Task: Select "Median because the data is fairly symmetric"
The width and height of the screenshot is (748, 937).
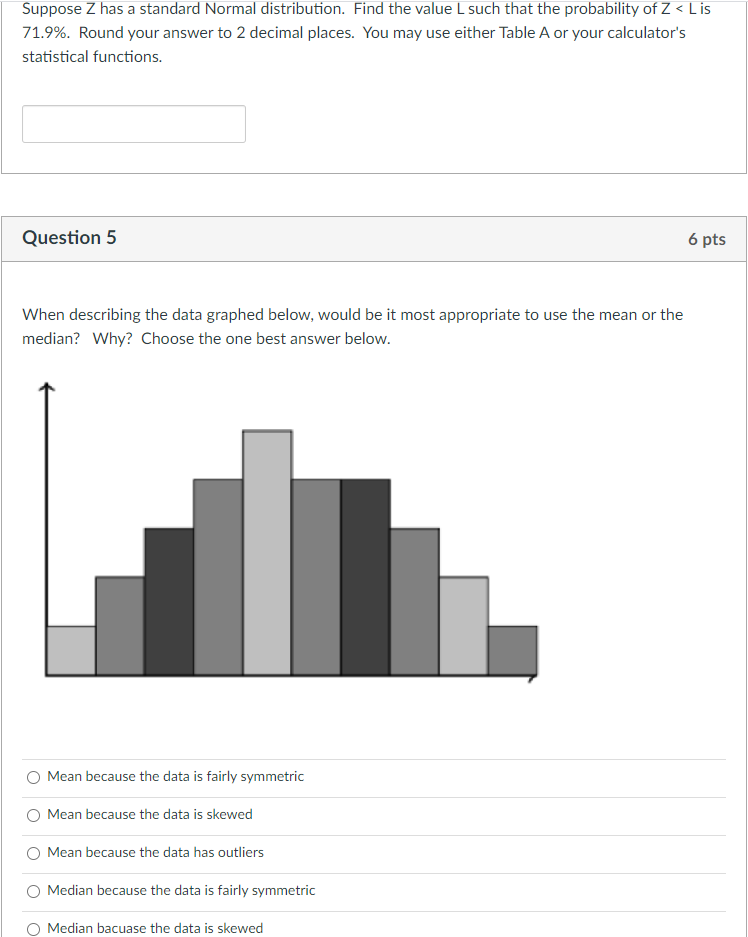Action: point(33,890)
